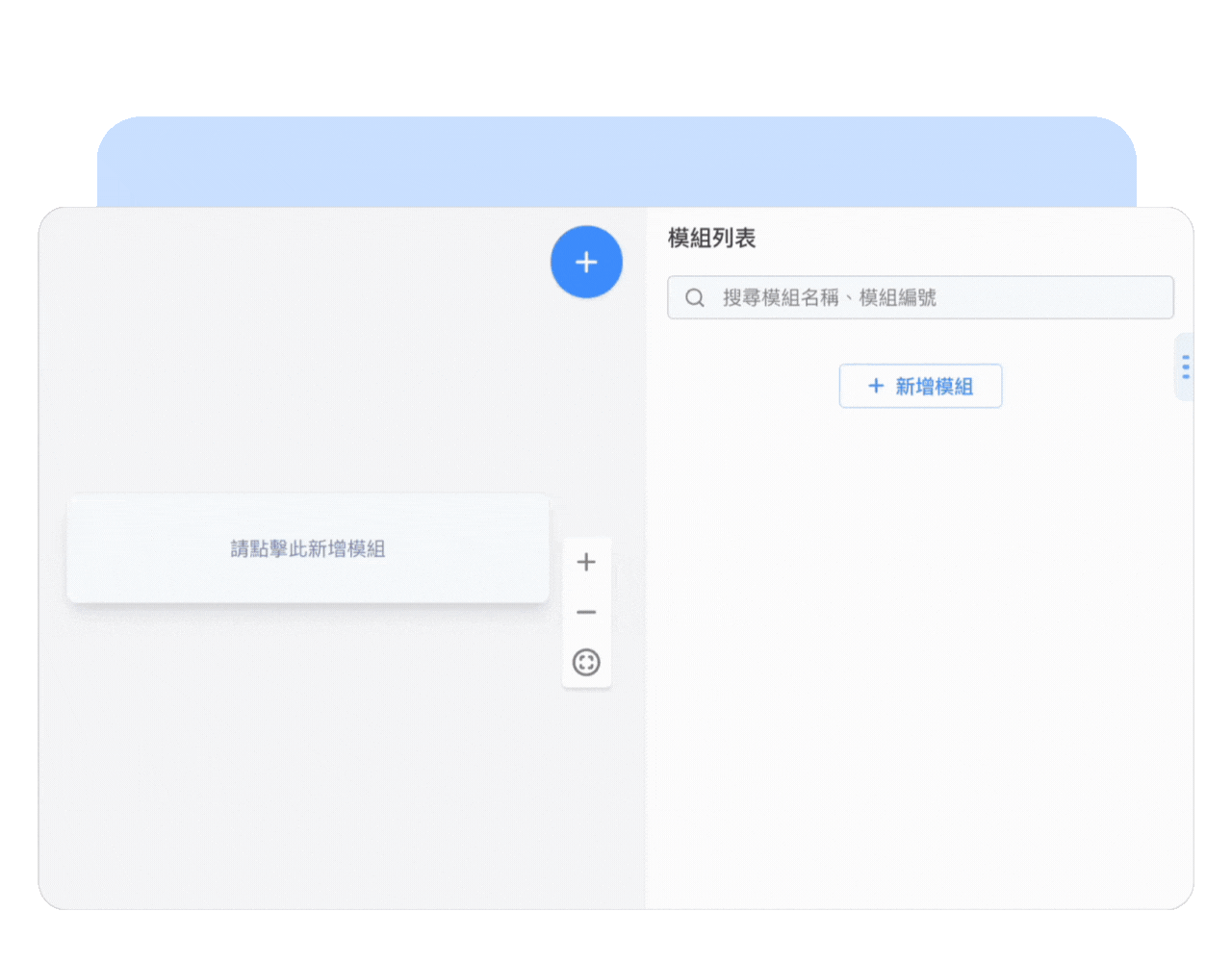Click empty module list area below 新增模組
1232x962 pixels.
pyautogui.click(x=919, y=625)
